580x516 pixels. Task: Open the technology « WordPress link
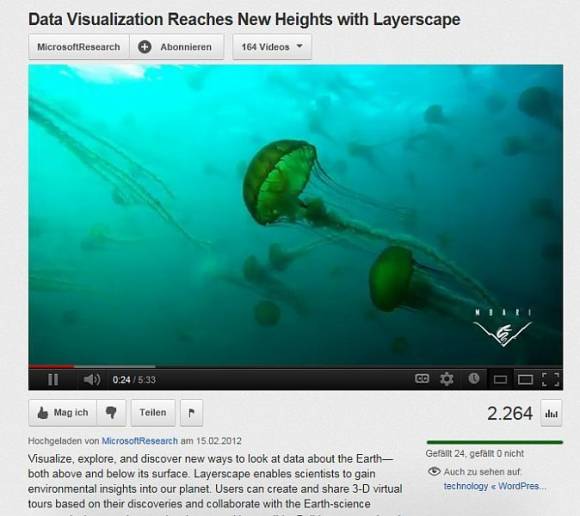(495, 486)
